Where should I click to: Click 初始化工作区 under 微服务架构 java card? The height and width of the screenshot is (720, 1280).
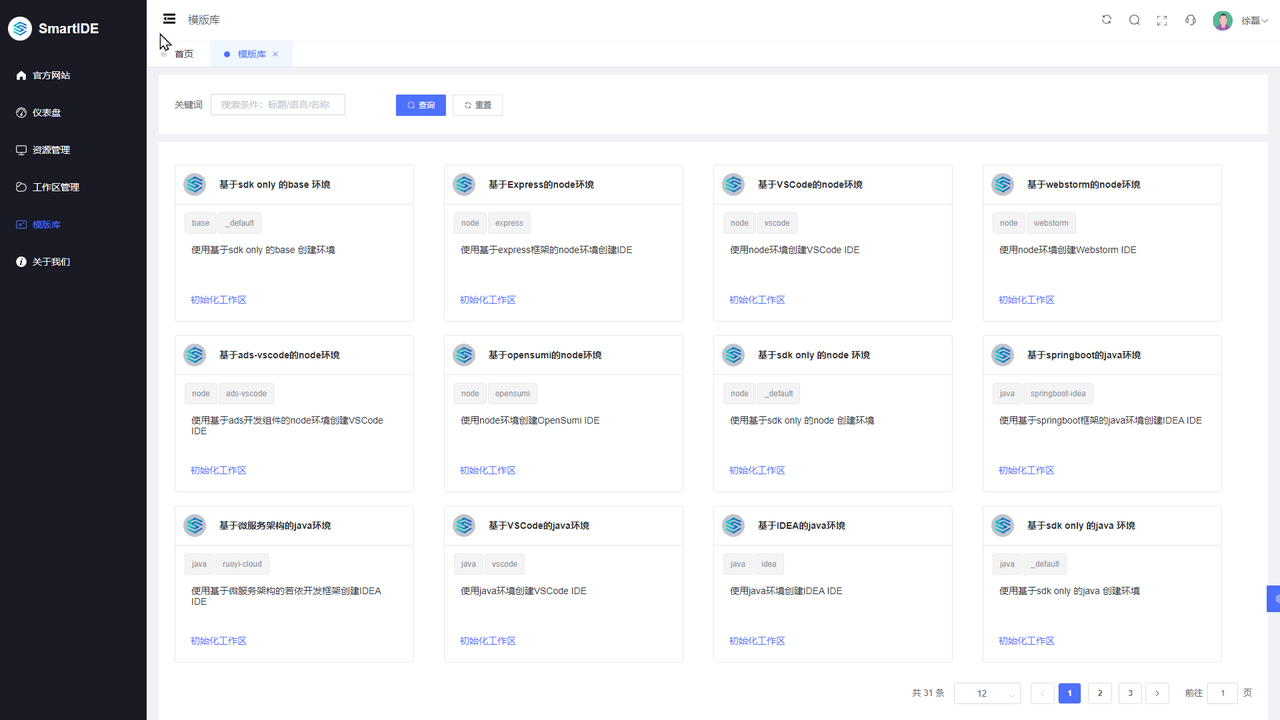click(218, 641)
